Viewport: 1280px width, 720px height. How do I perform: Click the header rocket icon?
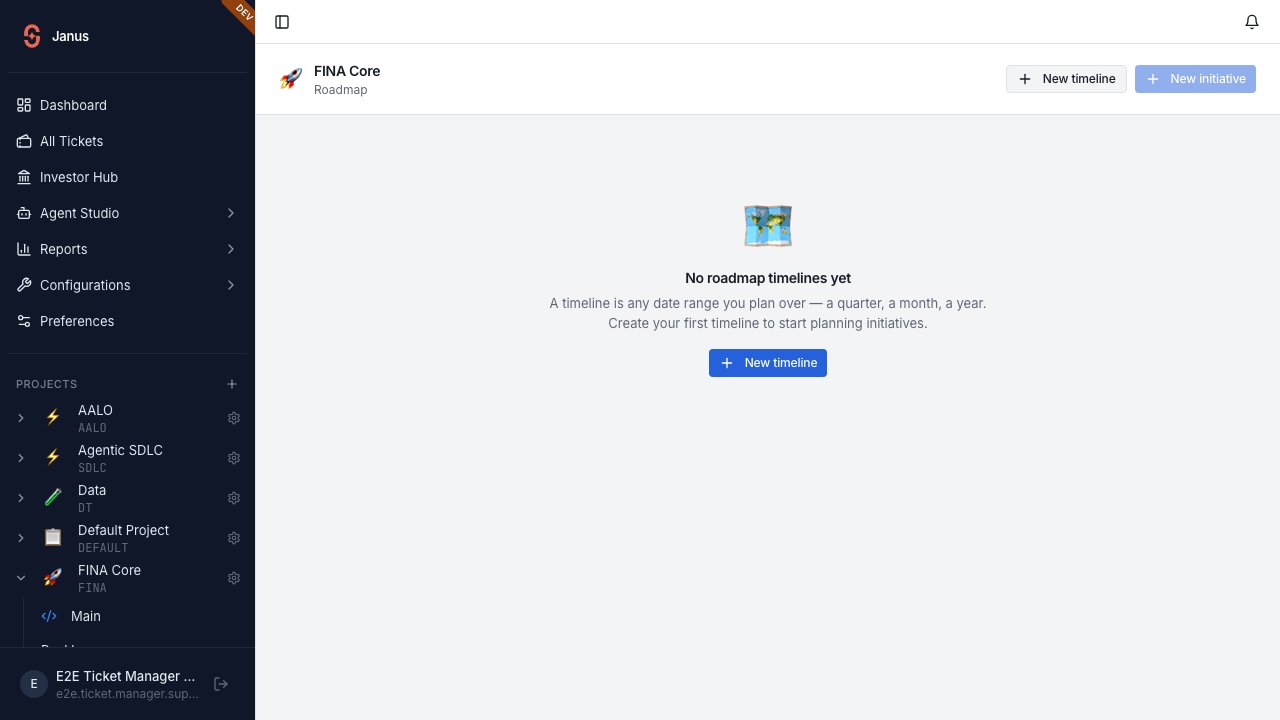[x=291, y=79]
